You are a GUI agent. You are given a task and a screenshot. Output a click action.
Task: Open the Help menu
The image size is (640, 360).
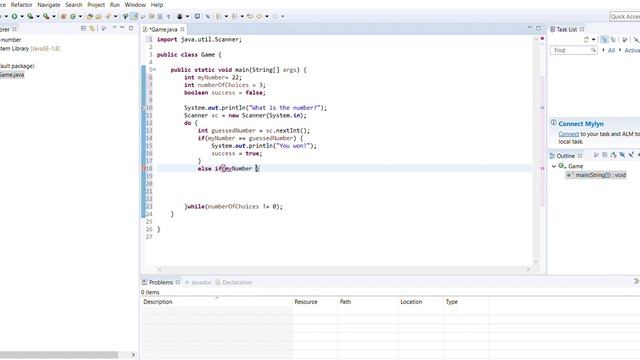click(x=157, y=5)
